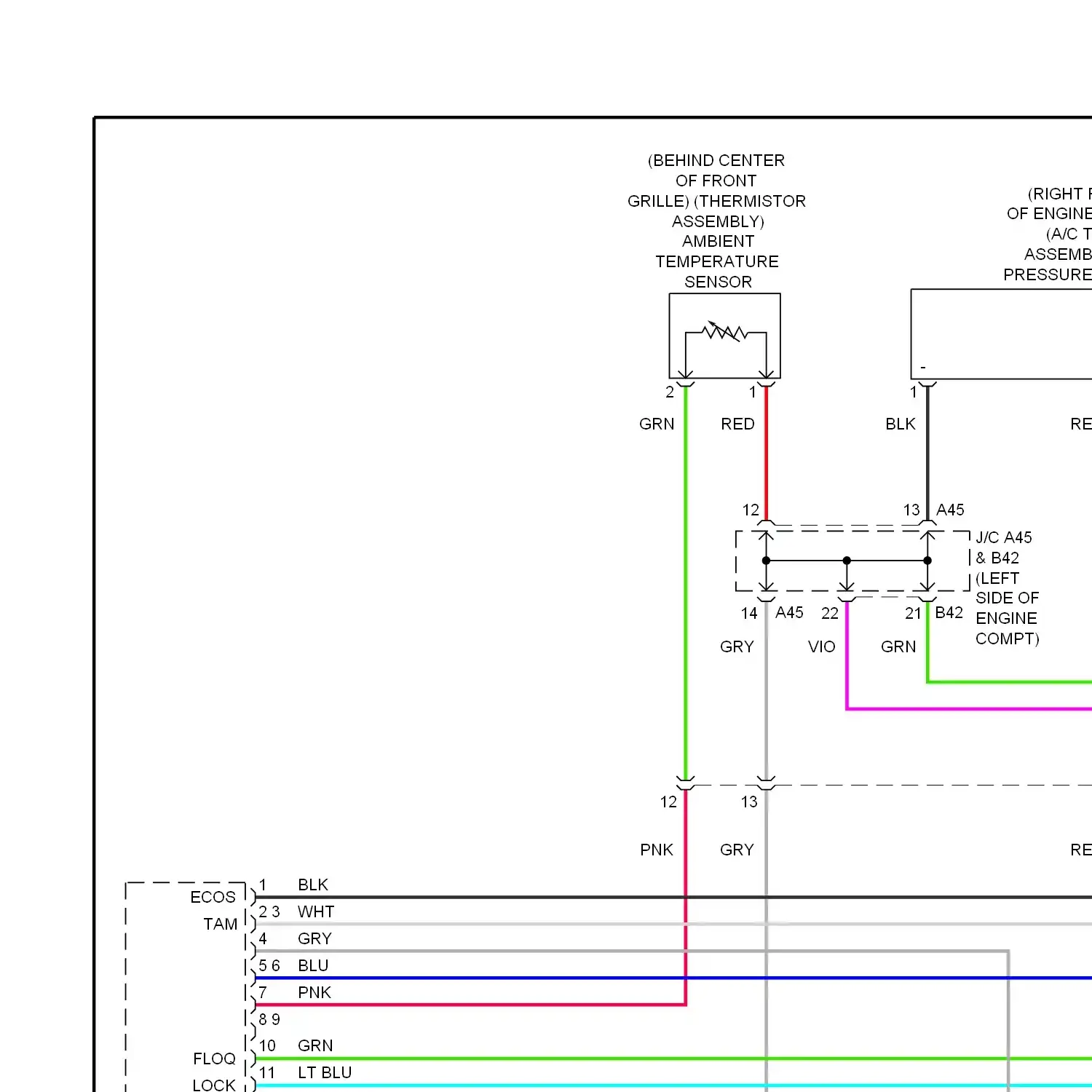Click the junction dot at center of J/C connector

point(847,561)
